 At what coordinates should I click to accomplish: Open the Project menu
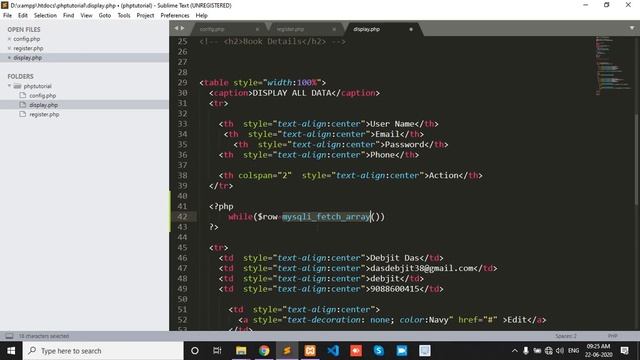(145, 16)
